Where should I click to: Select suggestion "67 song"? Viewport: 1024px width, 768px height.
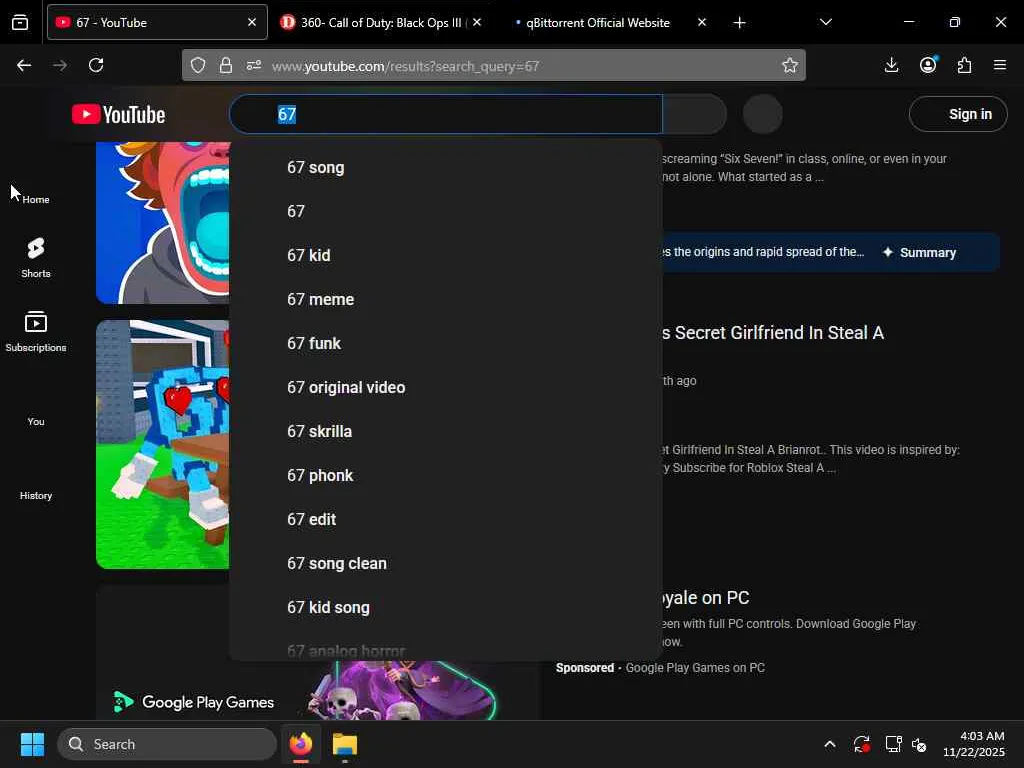pos(446,168)
